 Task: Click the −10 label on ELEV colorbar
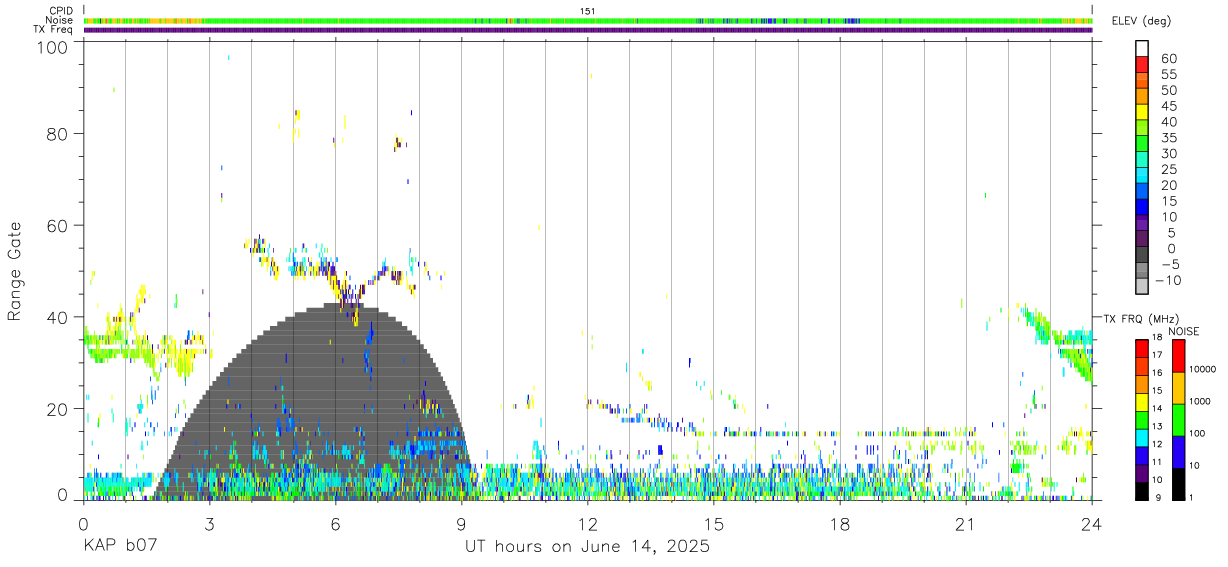(1168, 280)
